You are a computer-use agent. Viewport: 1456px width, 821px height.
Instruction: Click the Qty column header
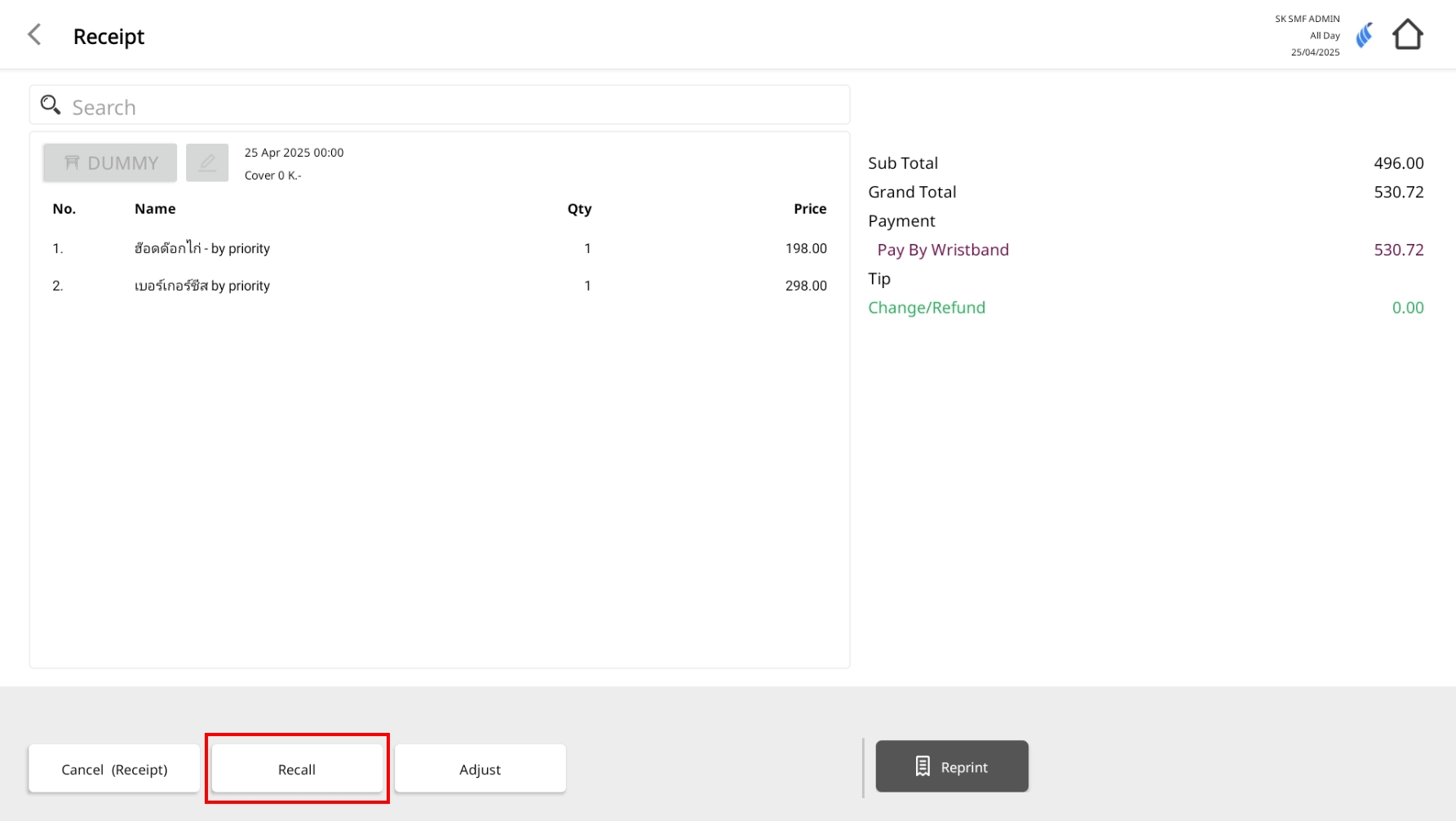[x=579, y=209]
